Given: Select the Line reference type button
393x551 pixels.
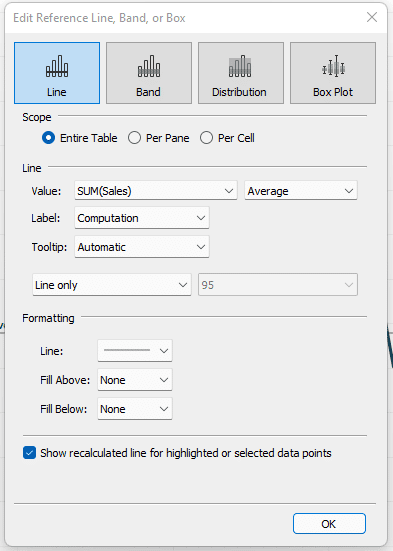Looking at the screenshot, I should point(57,73).
